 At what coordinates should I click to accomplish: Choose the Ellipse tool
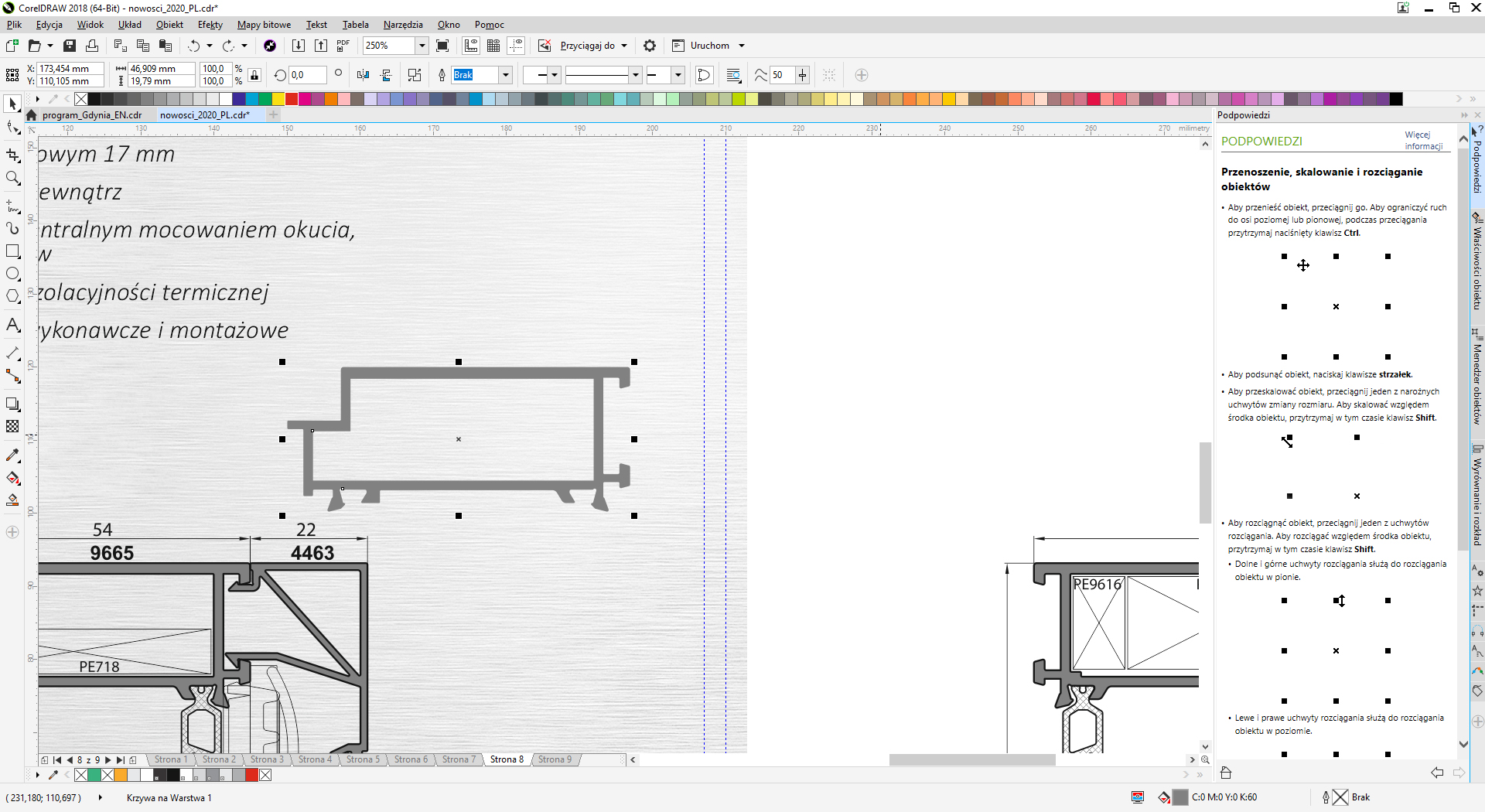[x=12, y=274]
